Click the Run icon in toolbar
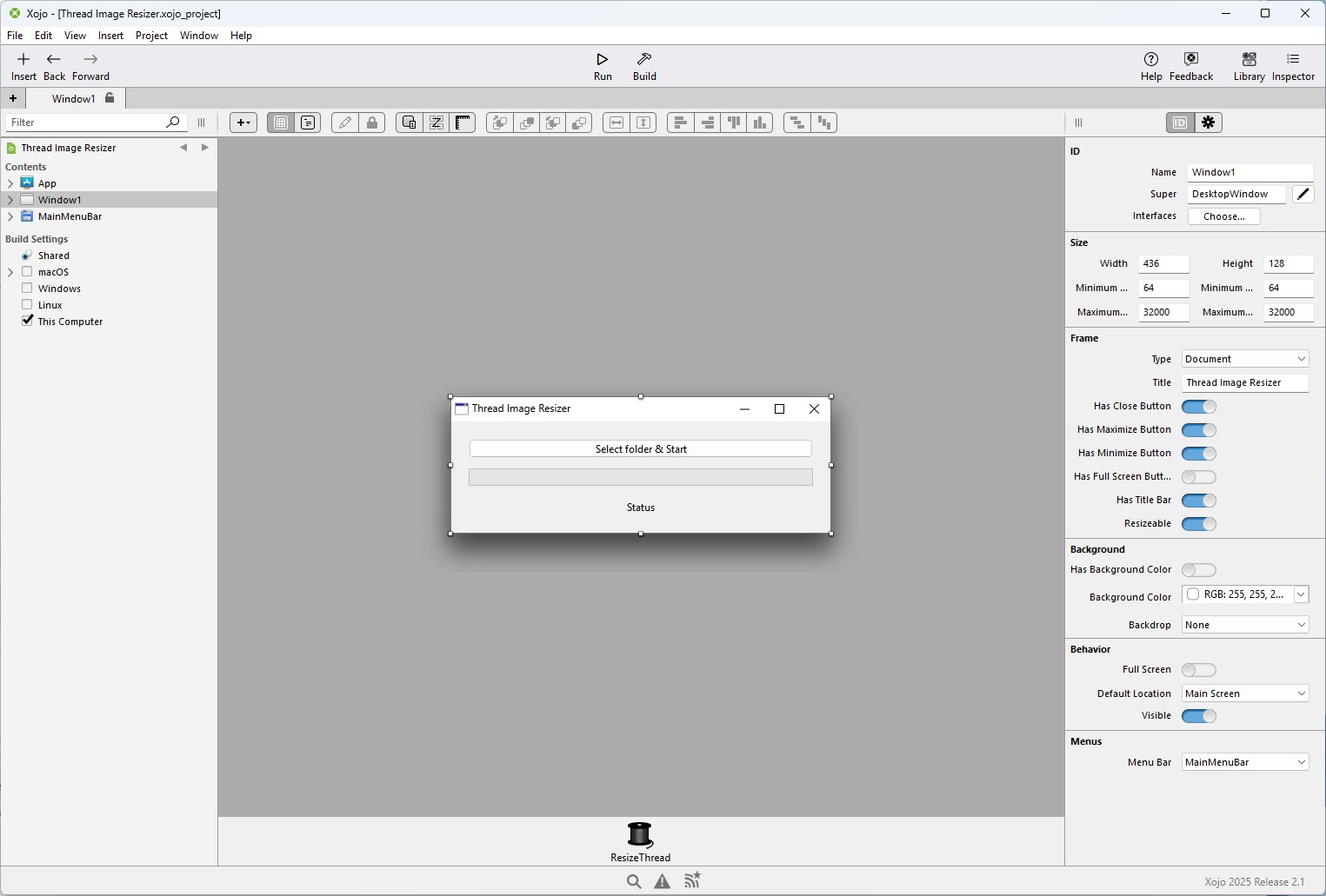The image size is (1326, 896). pyautogui.click(x=602, y=60)
